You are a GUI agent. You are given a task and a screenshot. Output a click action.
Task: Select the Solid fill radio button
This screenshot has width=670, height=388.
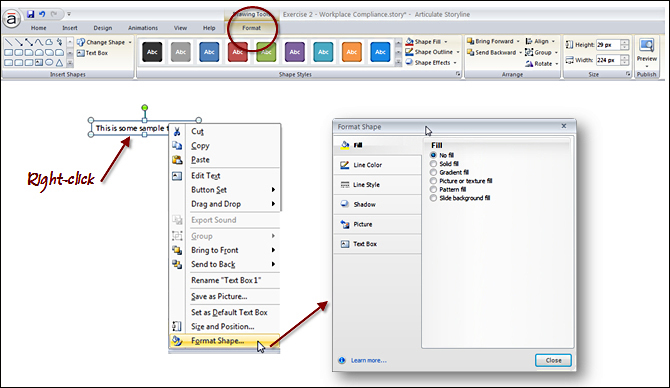[x=433, y=164]
